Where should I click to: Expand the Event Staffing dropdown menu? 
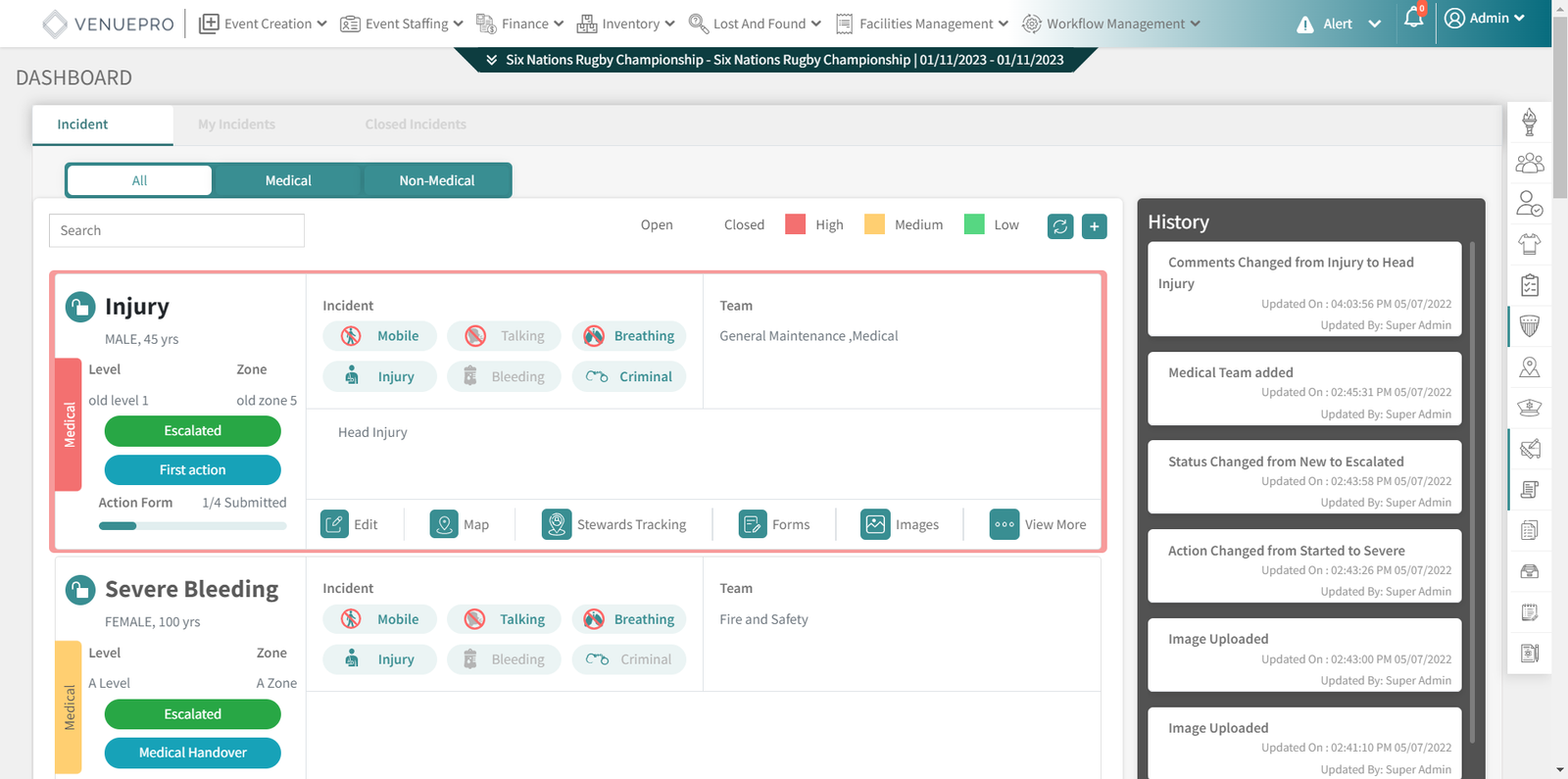402,24
